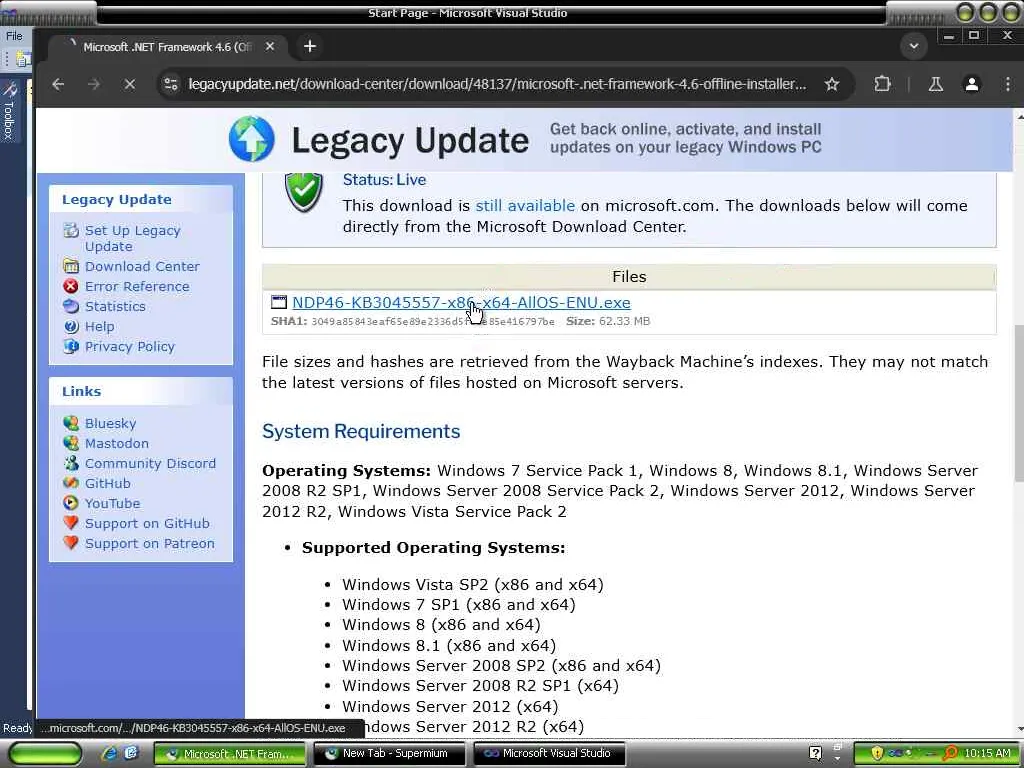Screen dimensions: 1024x768
Task: Stop loading the page
Action: coord(129,84)
